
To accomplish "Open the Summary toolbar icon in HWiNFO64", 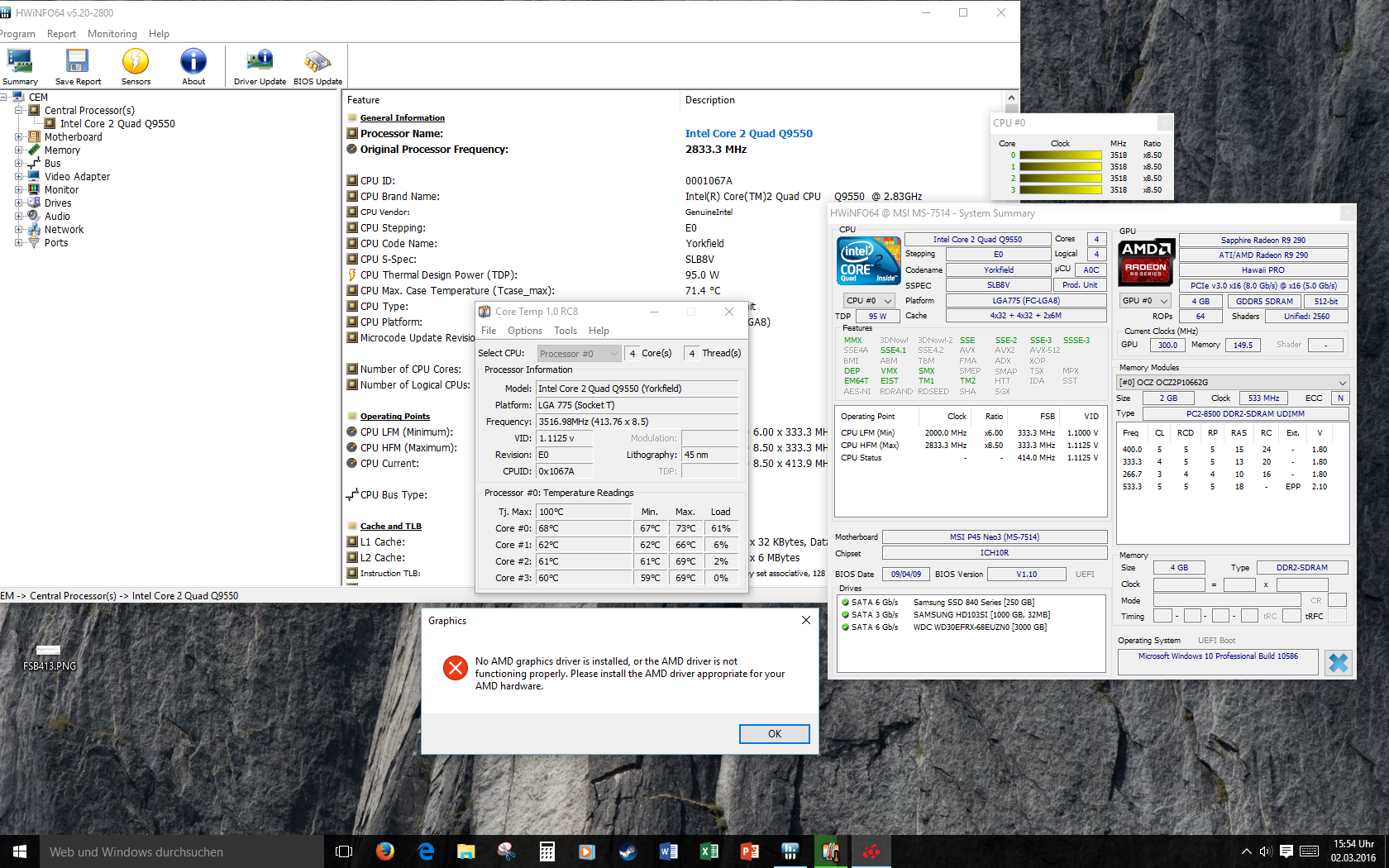I will pos(19,67).
